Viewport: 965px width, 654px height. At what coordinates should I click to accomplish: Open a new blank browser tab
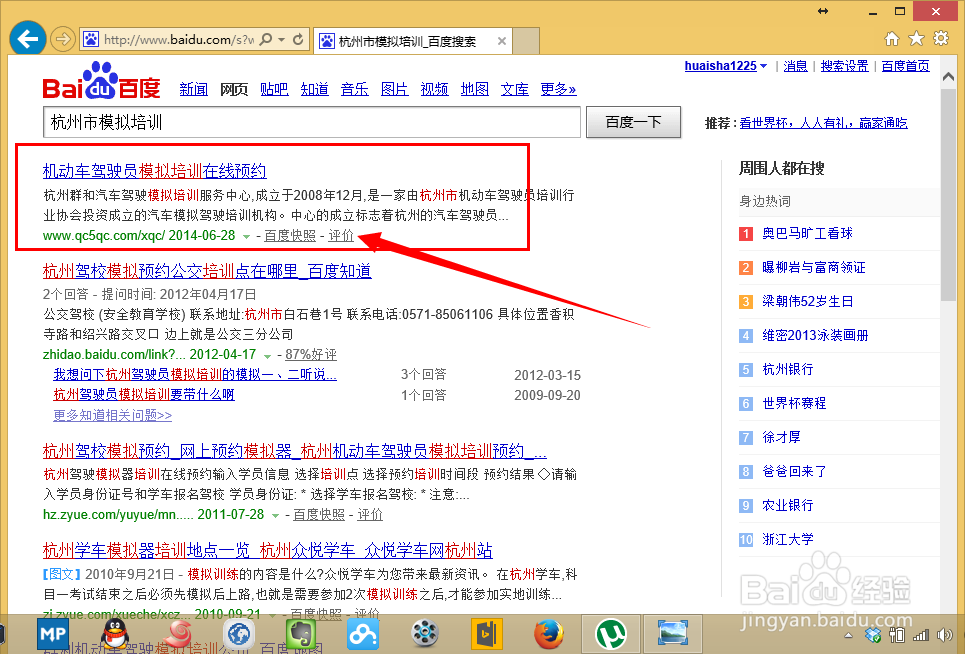(526, 41)
